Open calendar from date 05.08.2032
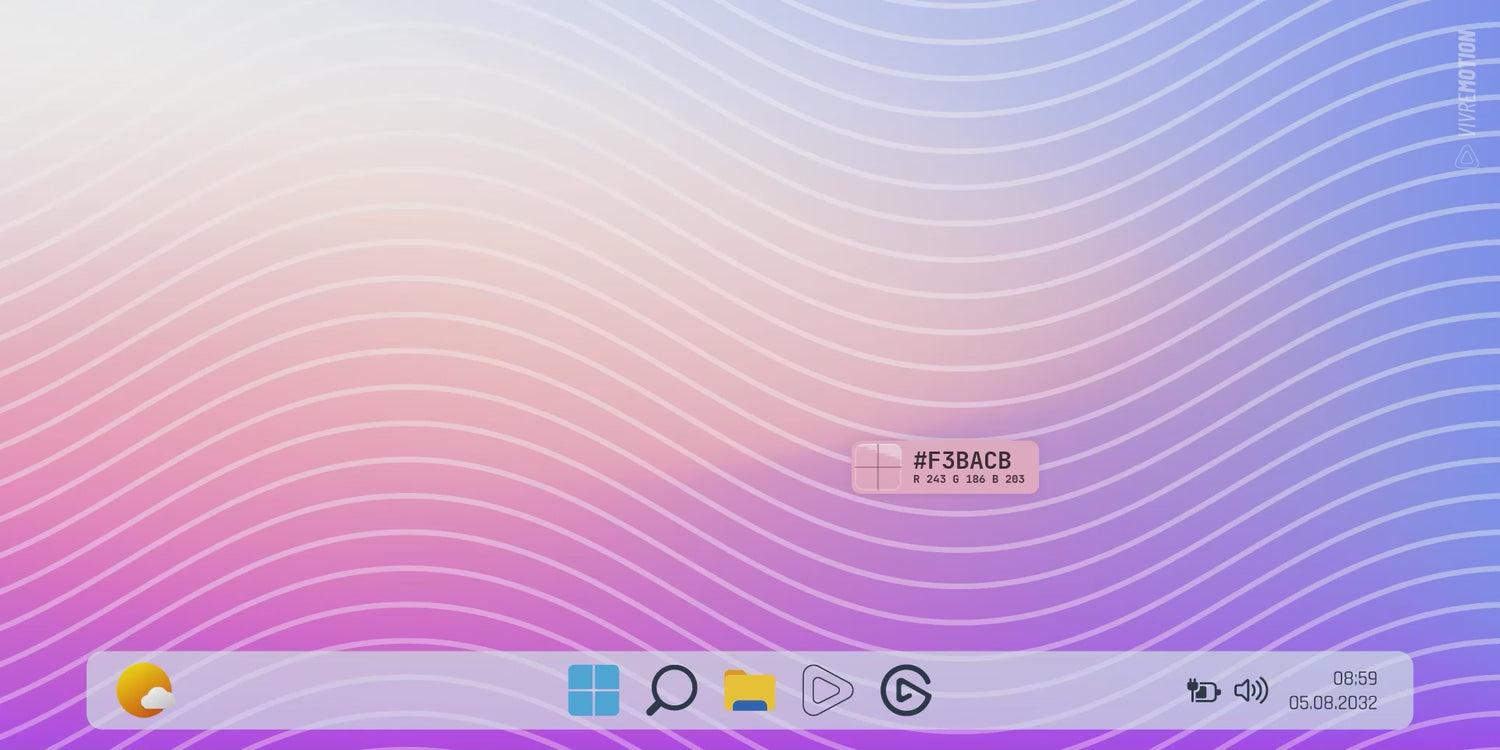Viewport: 1500px width, 750px height. tap(1333, 703)
